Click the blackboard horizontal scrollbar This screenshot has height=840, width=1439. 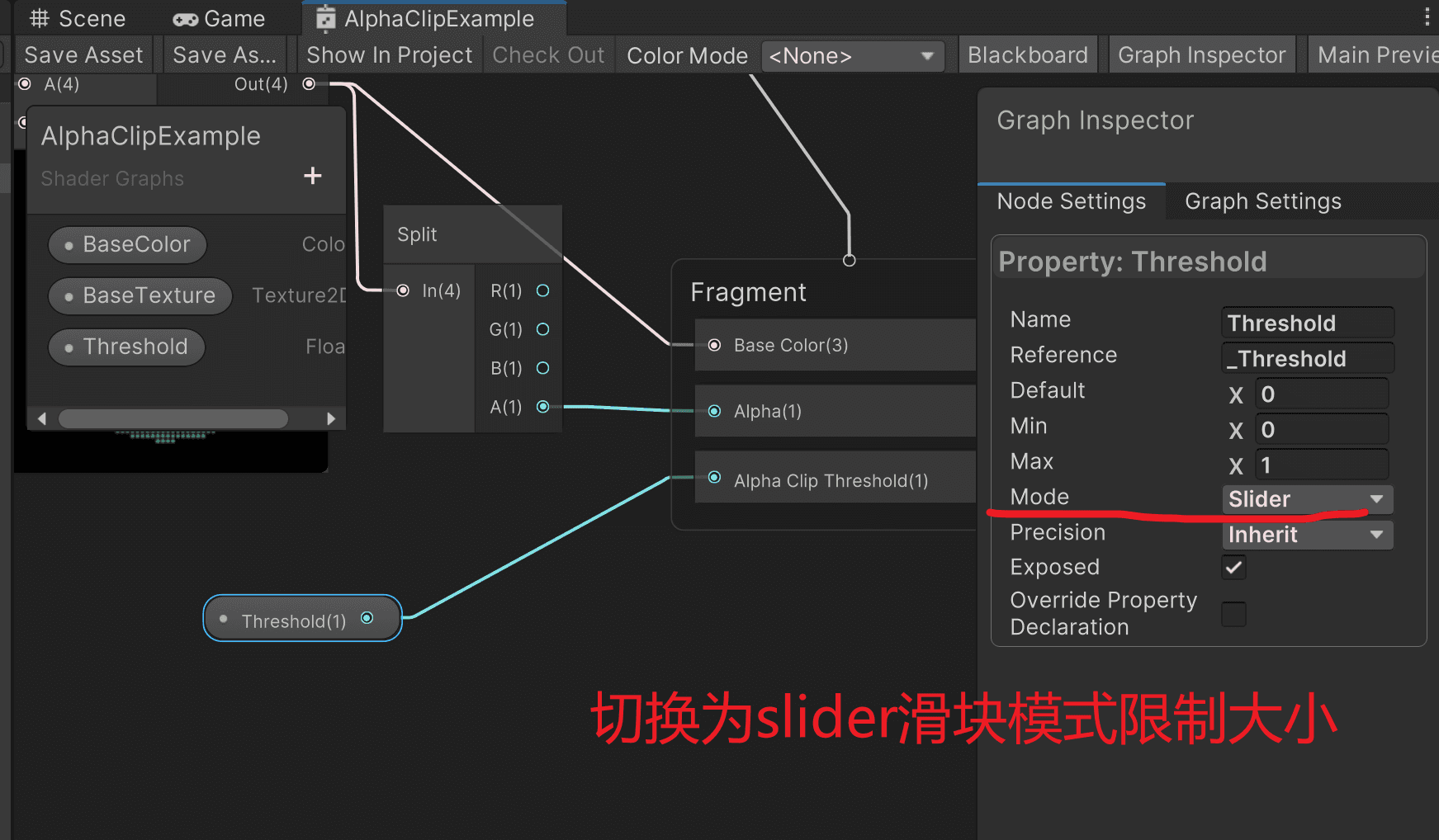[173, 418]
